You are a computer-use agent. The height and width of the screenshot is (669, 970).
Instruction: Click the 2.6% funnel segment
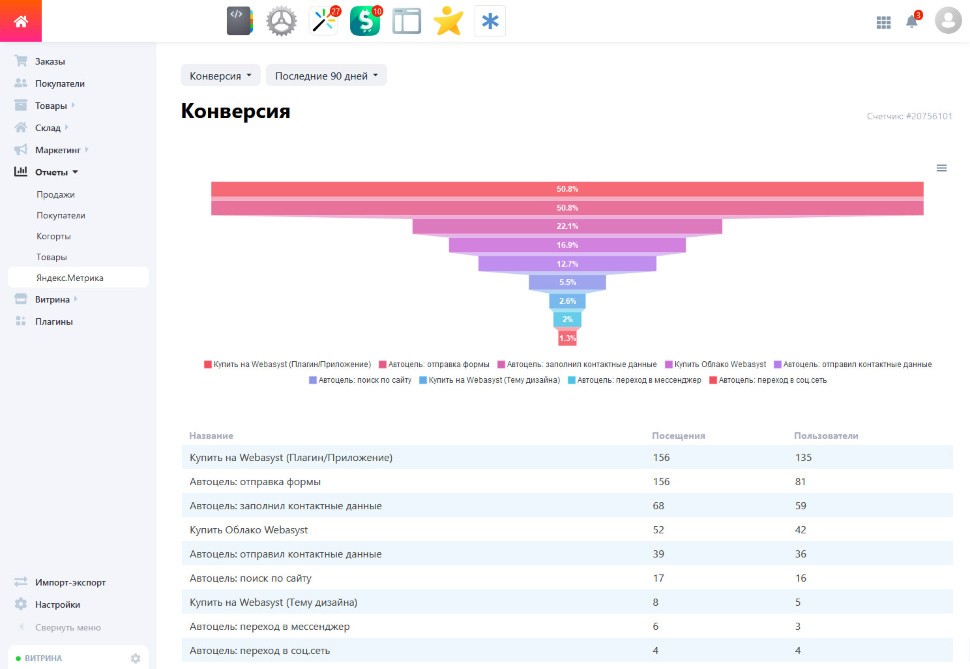click(x=567, y=301)
